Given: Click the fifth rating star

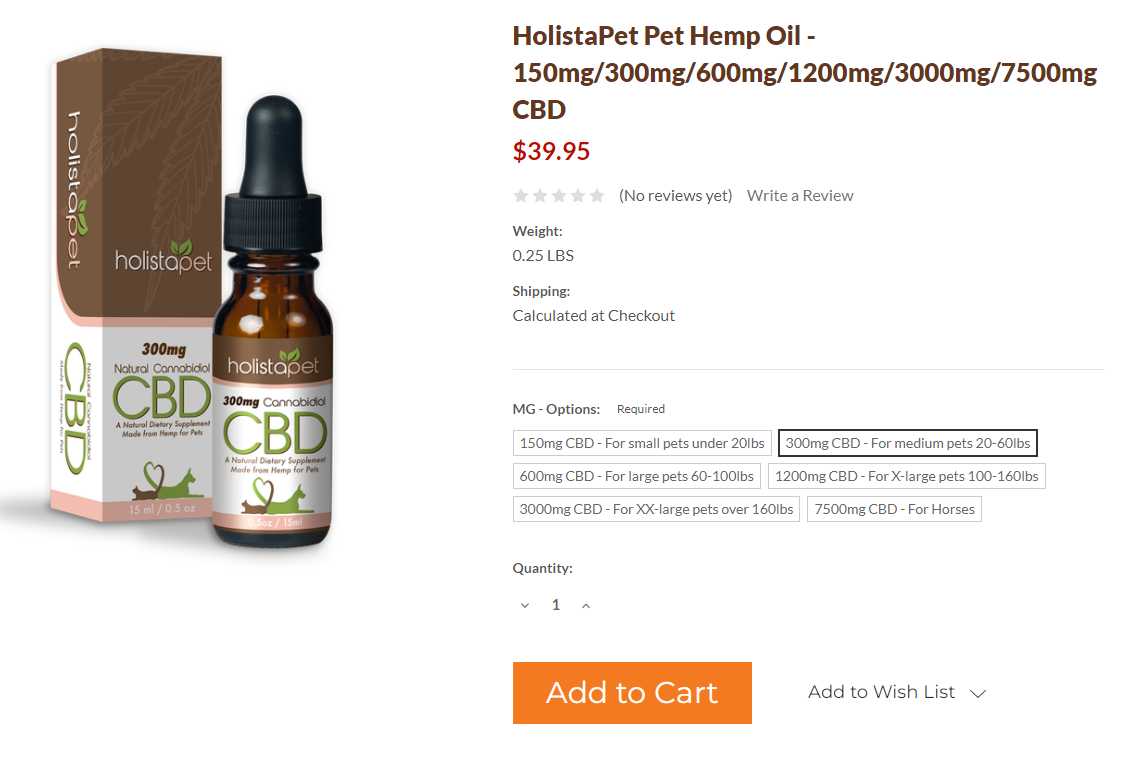Looking at the screenshot, I should (597, 196).
